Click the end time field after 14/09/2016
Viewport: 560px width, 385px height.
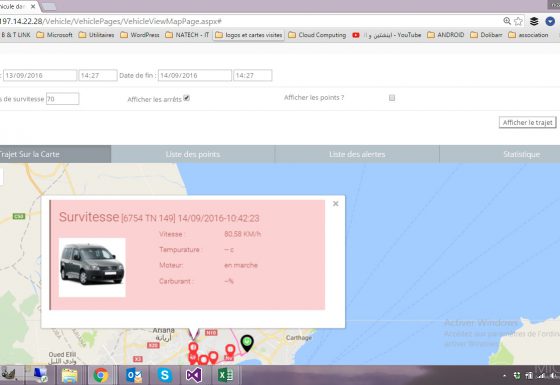[x=252, y=75]
